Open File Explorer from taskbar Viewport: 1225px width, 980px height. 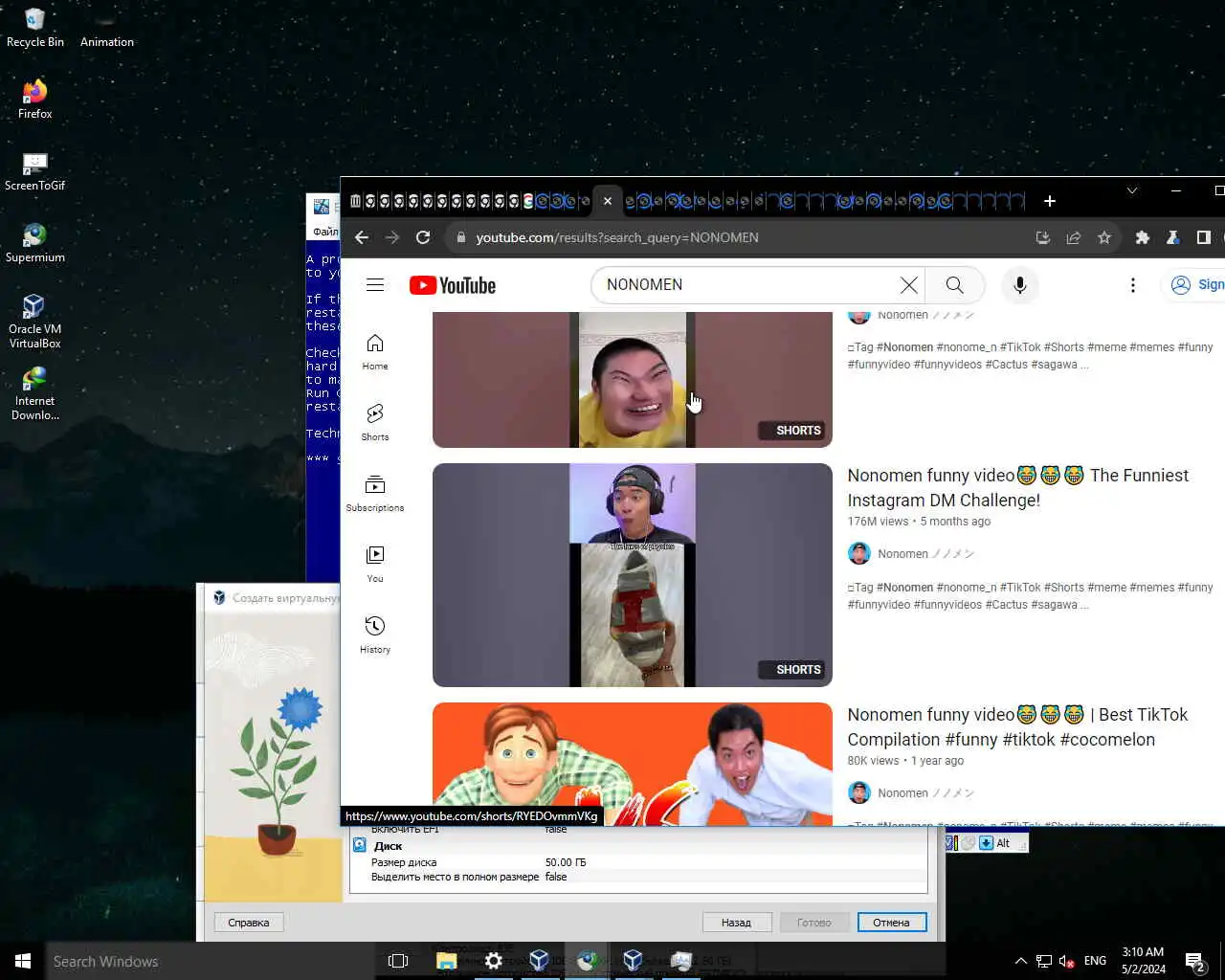(446, 961)
